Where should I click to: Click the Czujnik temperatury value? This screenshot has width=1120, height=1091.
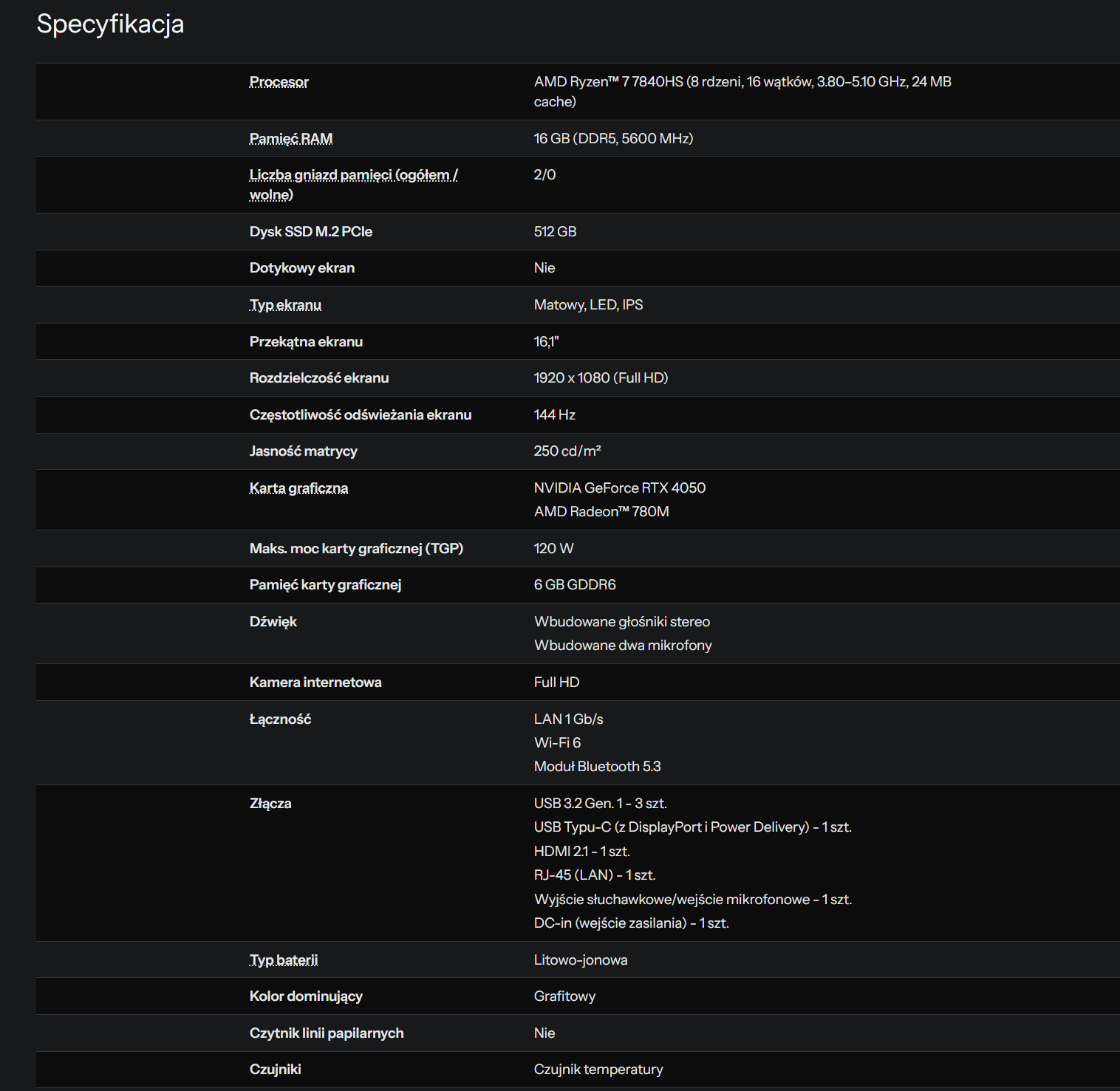click(598, 1070)
